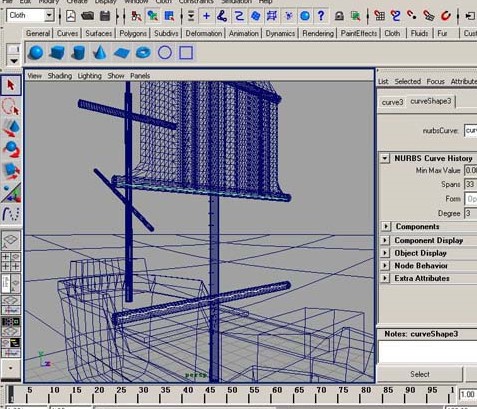Create a NURBS circle from the shelf
Image resolution: width=477 pixels, height=409 pixels.
point(165,53)
